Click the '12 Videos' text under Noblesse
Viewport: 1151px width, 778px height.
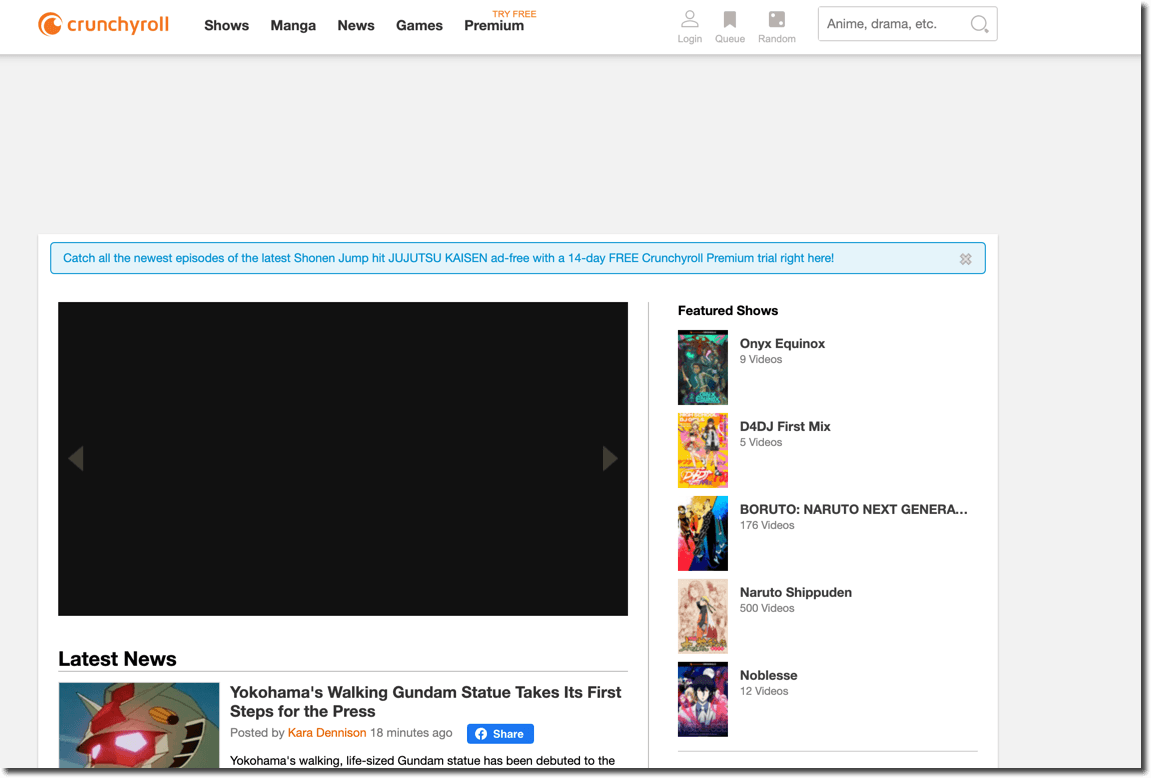763,691
